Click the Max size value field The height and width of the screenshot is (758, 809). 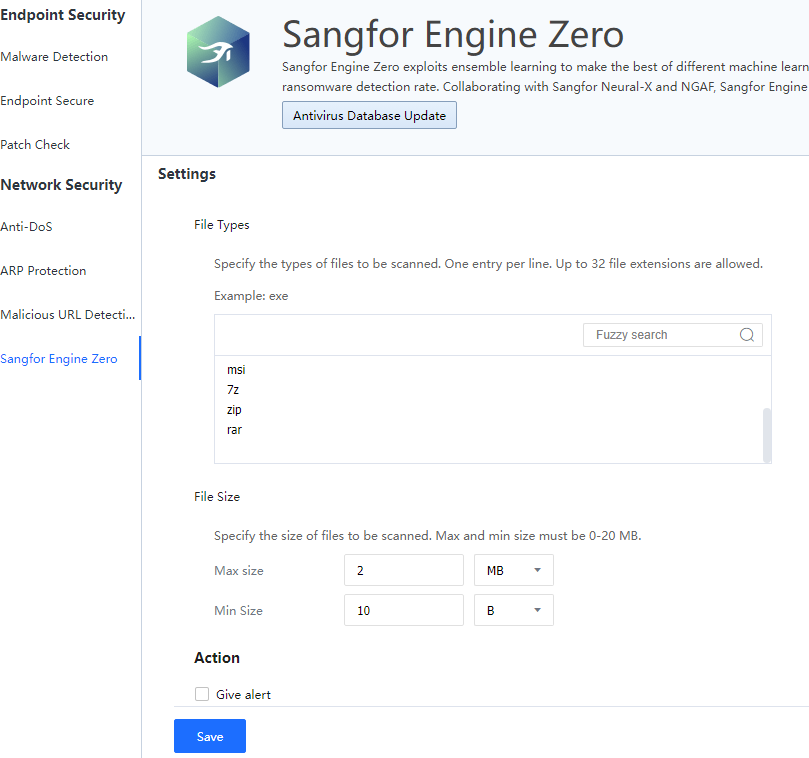pos(403,570)
